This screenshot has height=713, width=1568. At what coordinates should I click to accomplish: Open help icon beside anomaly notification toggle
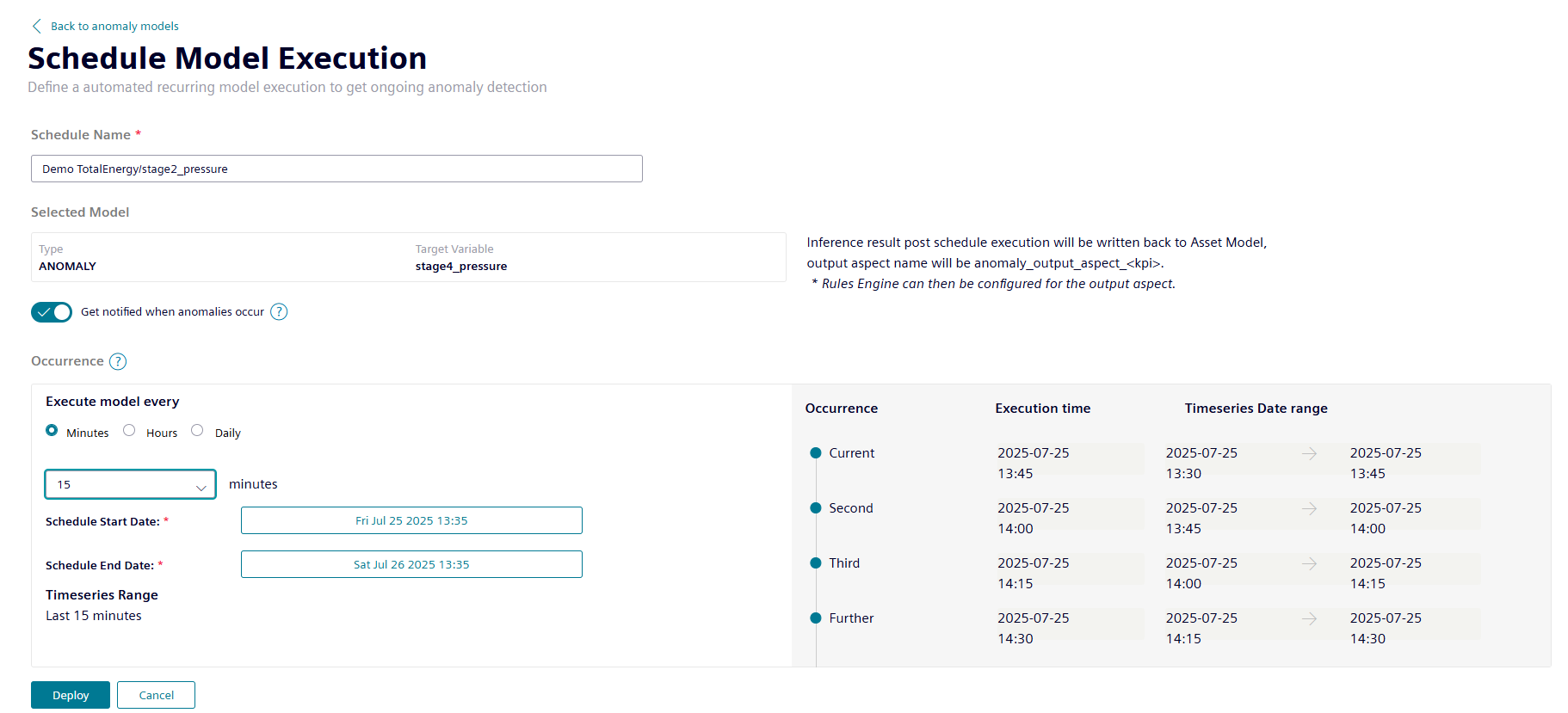279,312
